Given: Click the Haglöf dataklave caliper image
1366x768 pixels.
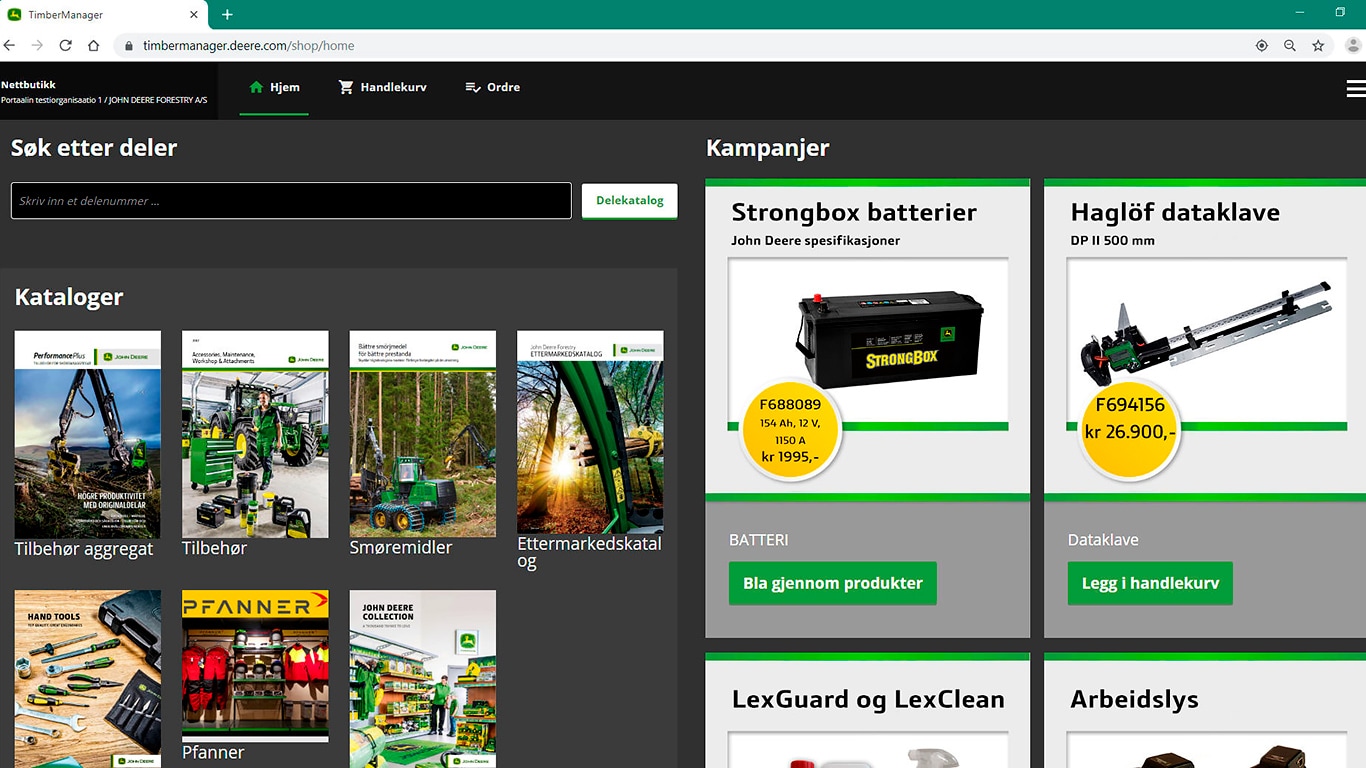Looking at the screenshot, I should click(x=1206, y=335).
